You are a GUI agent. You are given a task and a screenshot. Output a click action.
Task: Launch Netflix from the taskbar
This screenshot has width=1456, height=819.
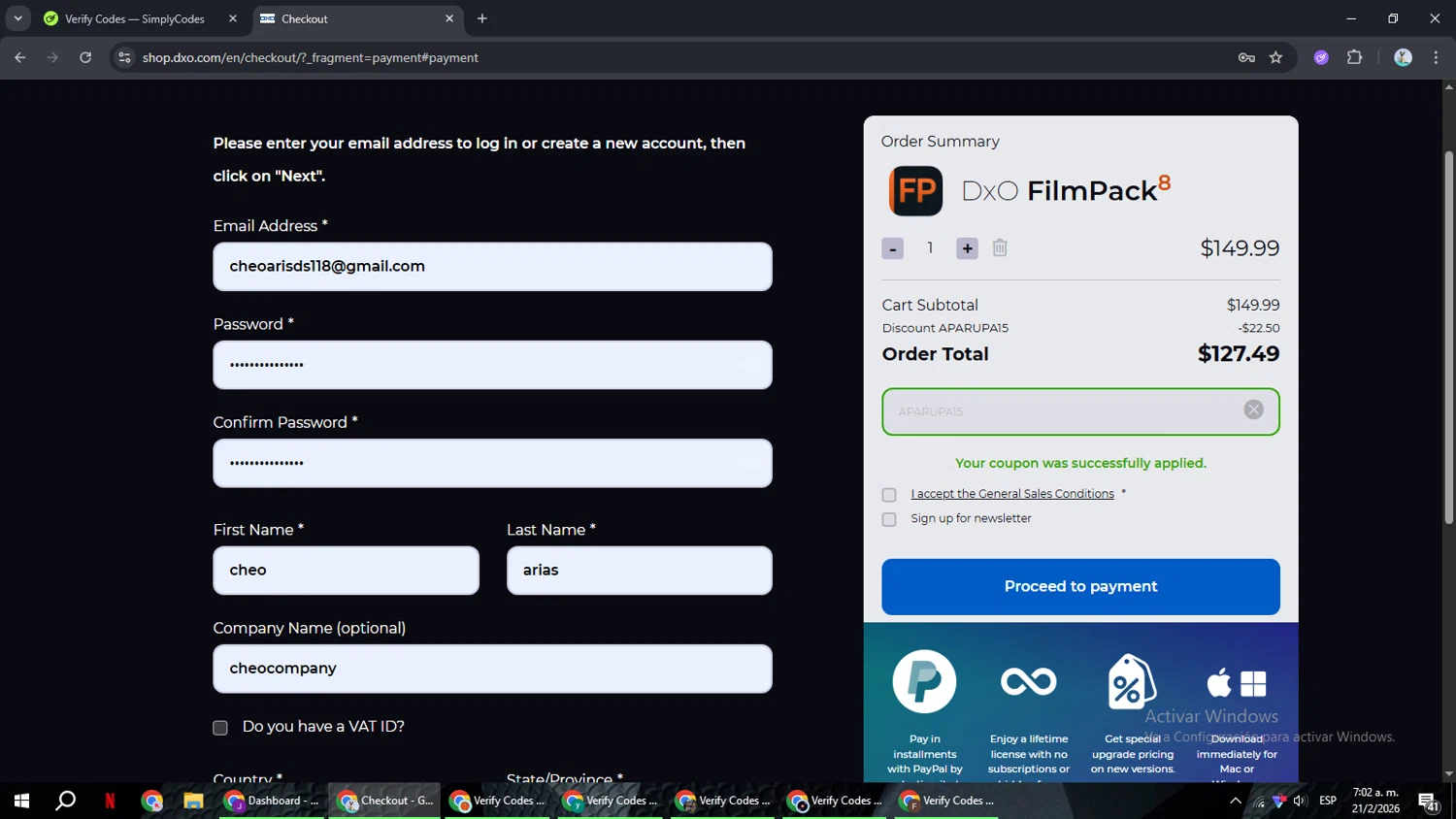point(110,801)
